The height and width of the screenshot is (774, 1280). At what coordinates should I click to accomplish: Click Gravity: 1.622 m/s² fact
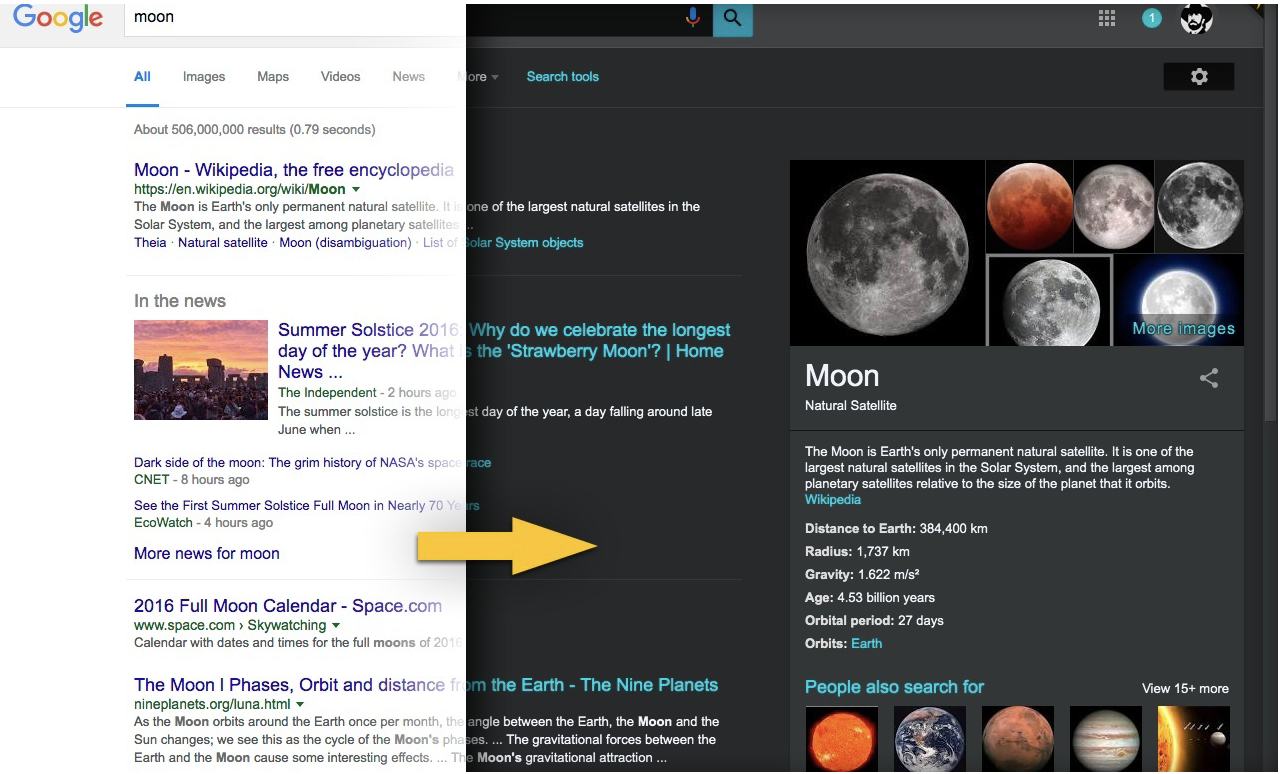point(862,575)
